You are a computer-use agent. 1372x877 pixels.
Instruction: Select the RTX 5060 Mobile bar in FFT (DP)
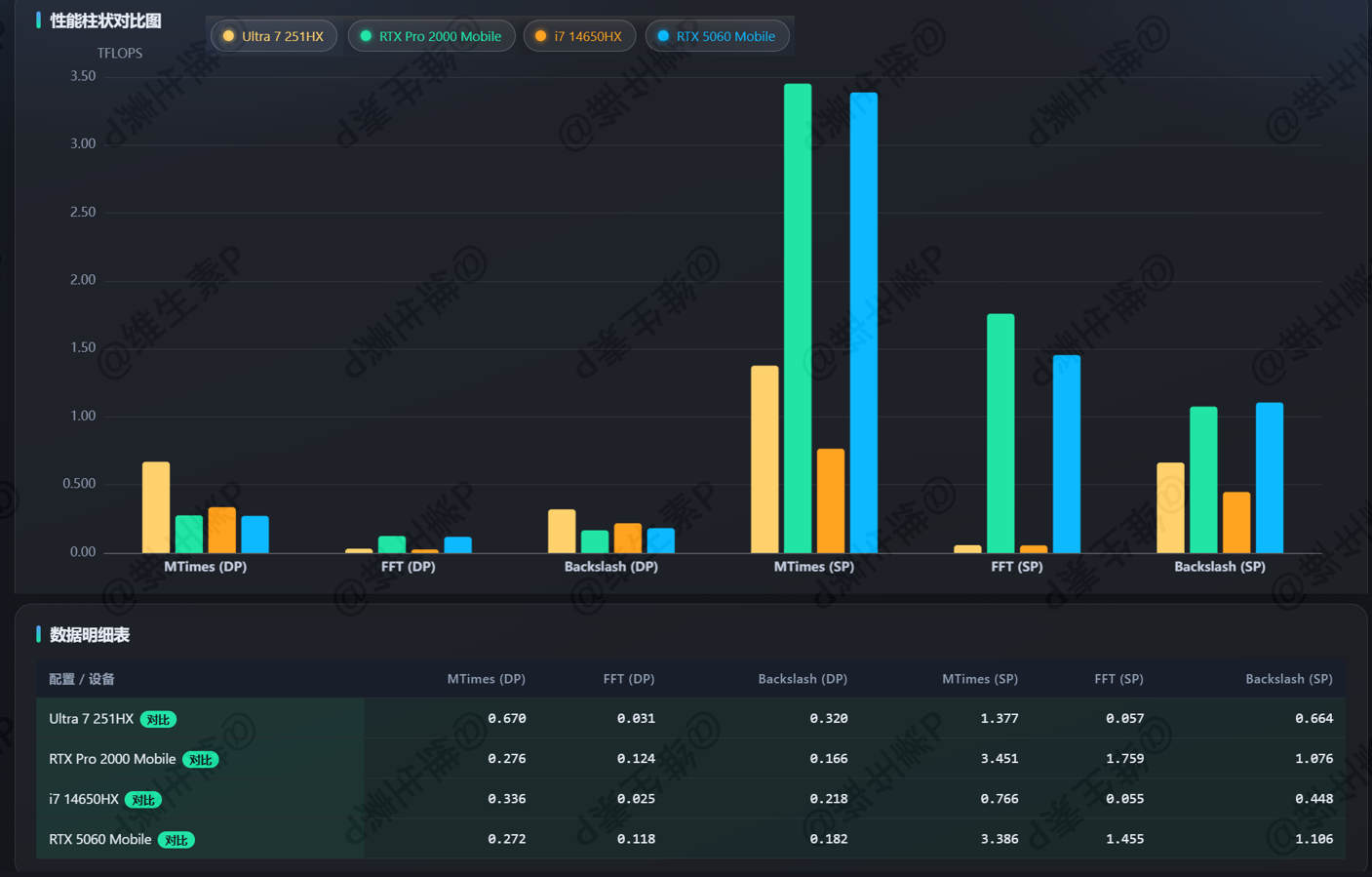point(458,545)
